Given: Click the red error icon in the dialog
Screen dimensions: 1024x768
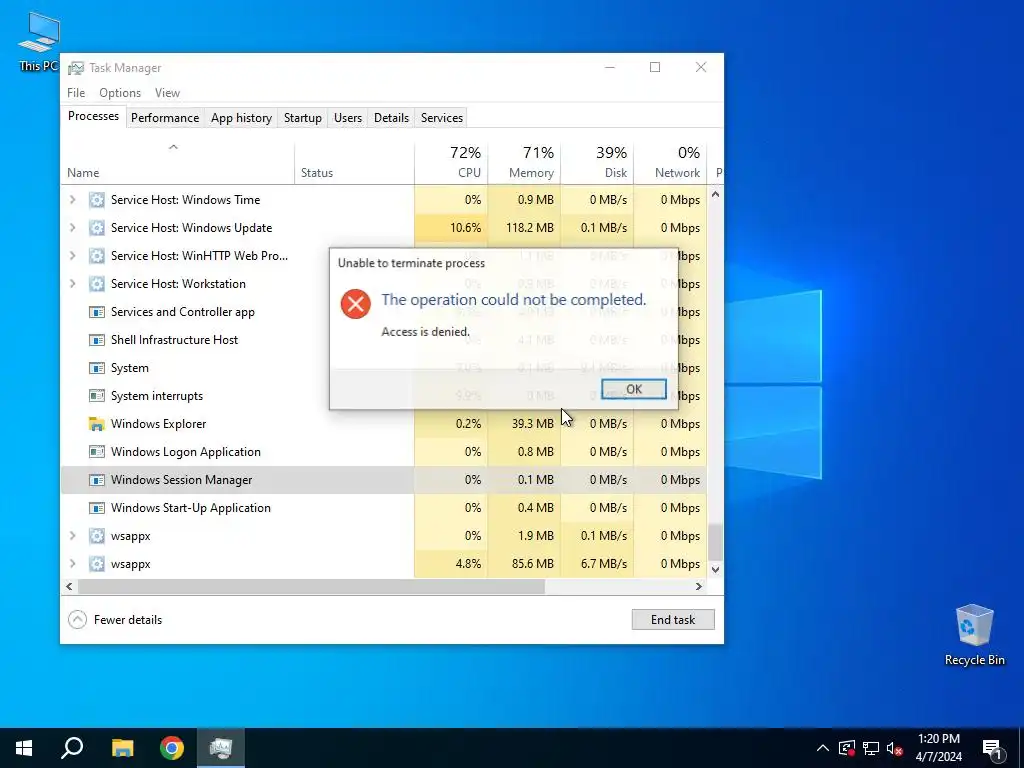Looking at the screenshot, I should 356,304.
